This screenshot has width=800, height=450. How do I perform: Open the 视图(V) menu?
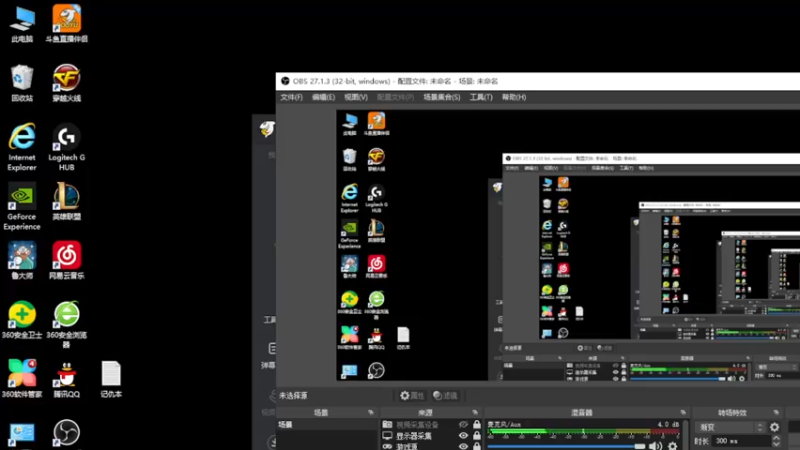[x=356, y=97]
